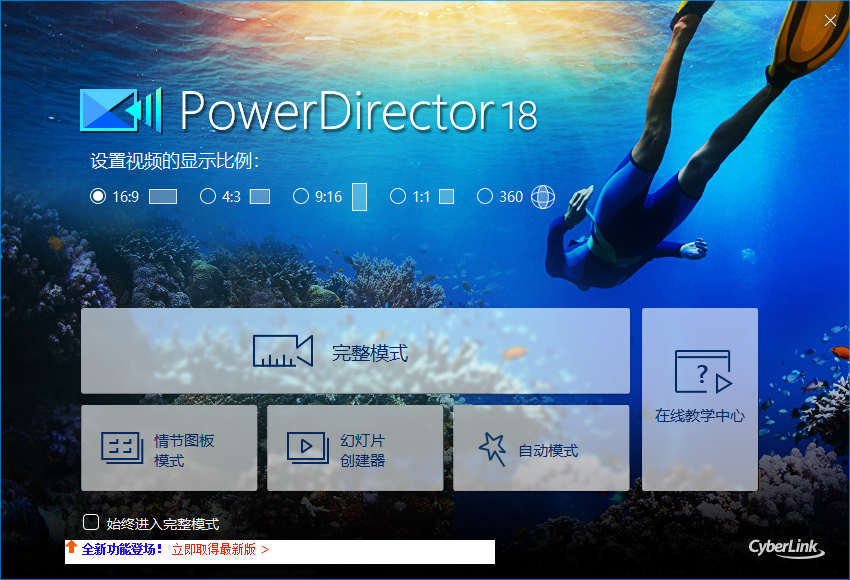Screen dimensions: 850x580
Task: Click the 4:3 rectangle icon
Action: coord(260,197)
